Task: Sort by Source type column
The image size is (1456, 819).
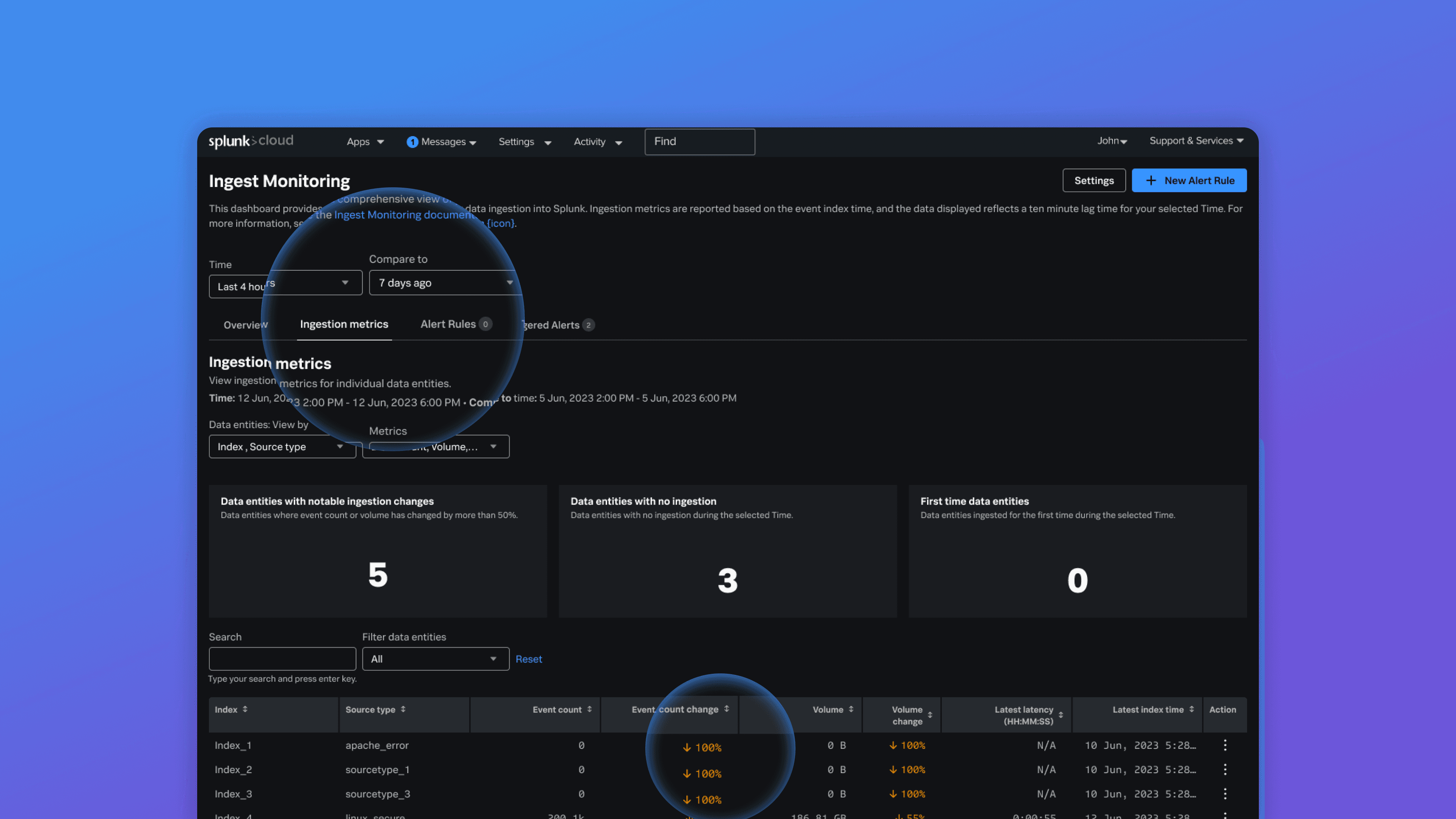Action: pyautogui.click(x=403, y=709)
